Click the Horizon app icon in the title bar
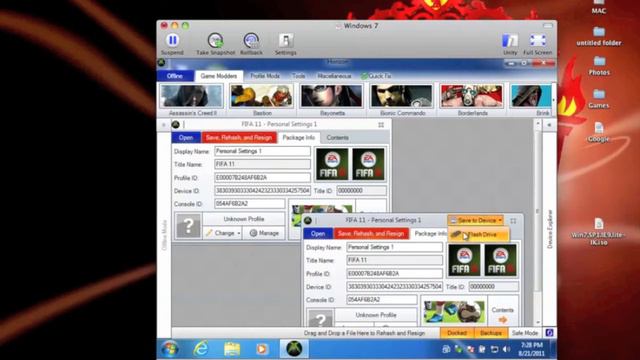 pos(162,63)
